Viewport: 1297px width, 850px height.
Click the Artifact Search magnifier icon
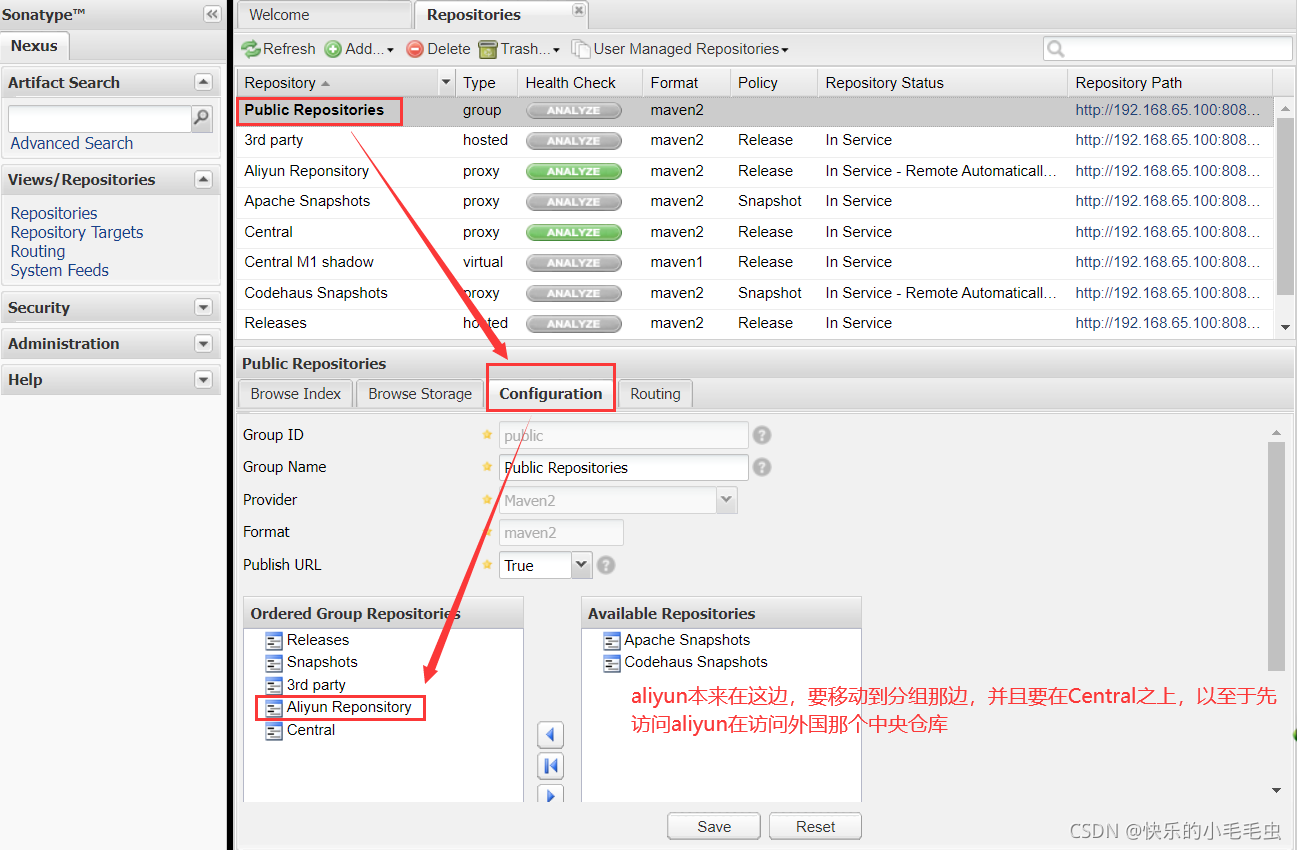tap(202, 118)
